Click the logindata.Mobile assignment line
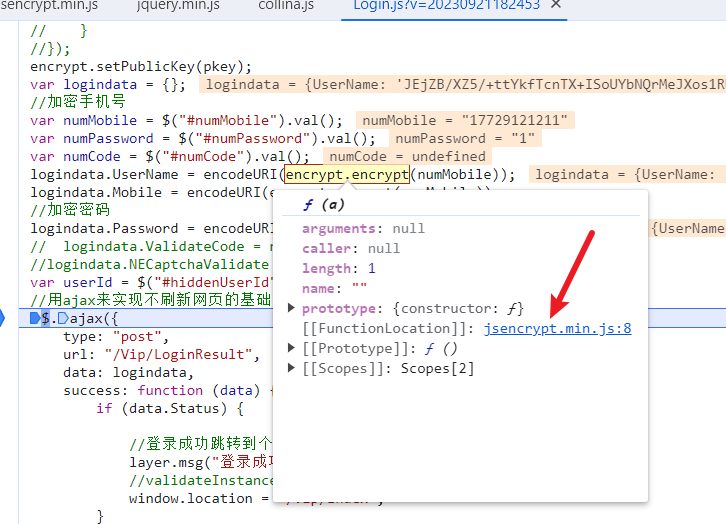Image resolution: width=726 pixels, height=524 pixels. click(x=152, y=193)
